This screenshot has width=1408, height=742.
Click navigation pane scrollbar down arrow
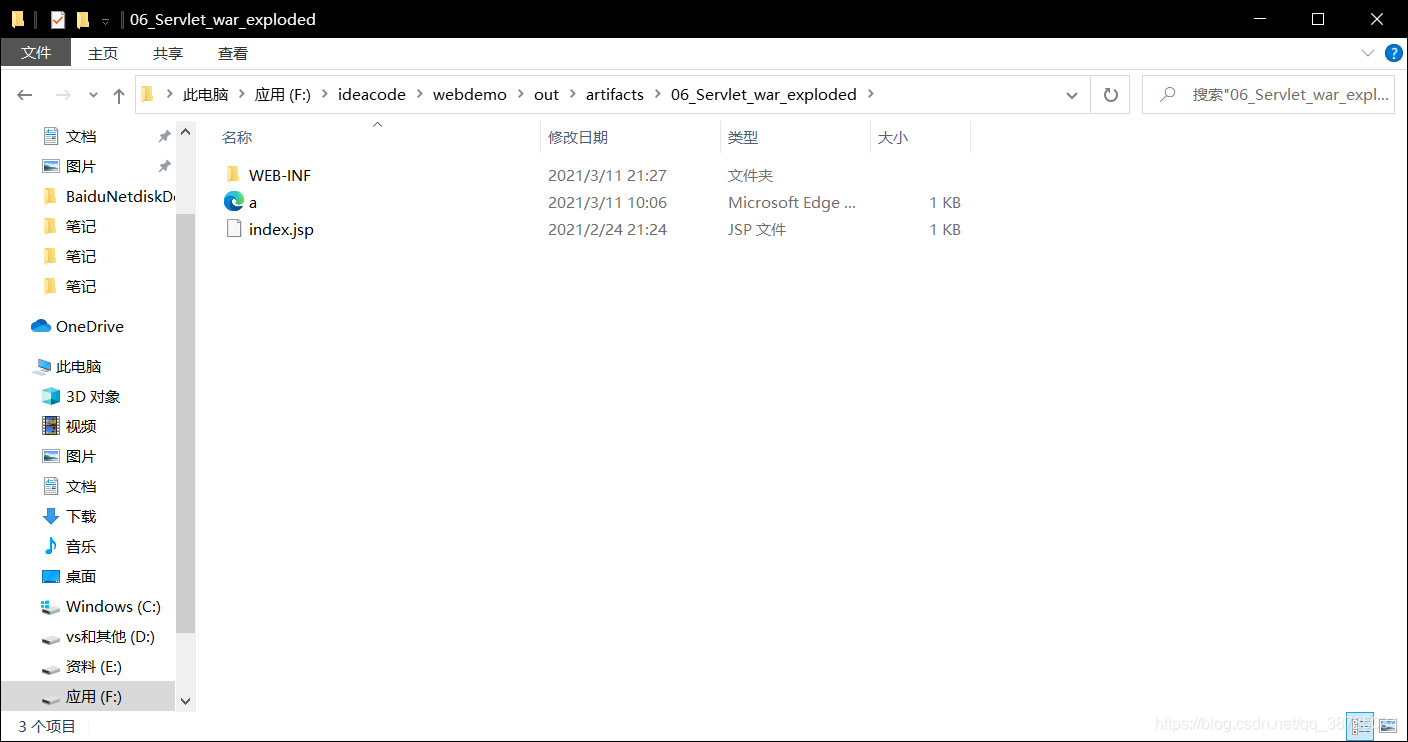(186, 702)
